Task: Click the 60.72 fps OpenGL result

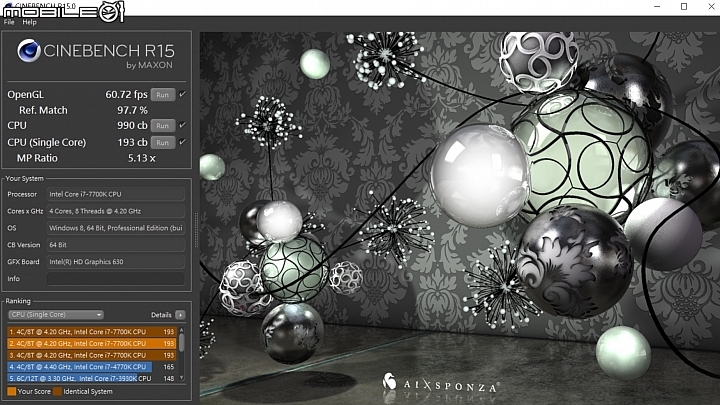Action: pyautogui.click(x=126, y=95)
